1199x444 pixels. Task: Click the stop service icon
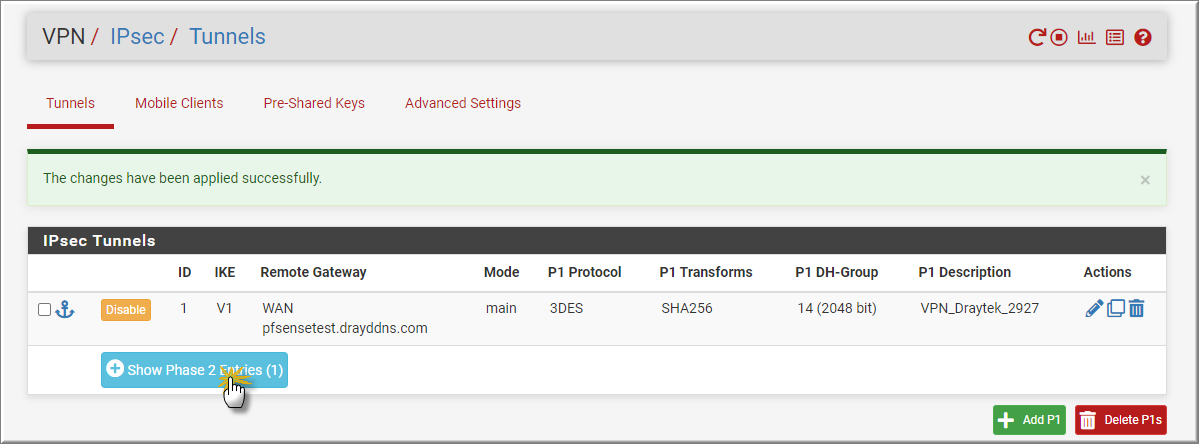pyautogui.click(x=1058, y=37)
